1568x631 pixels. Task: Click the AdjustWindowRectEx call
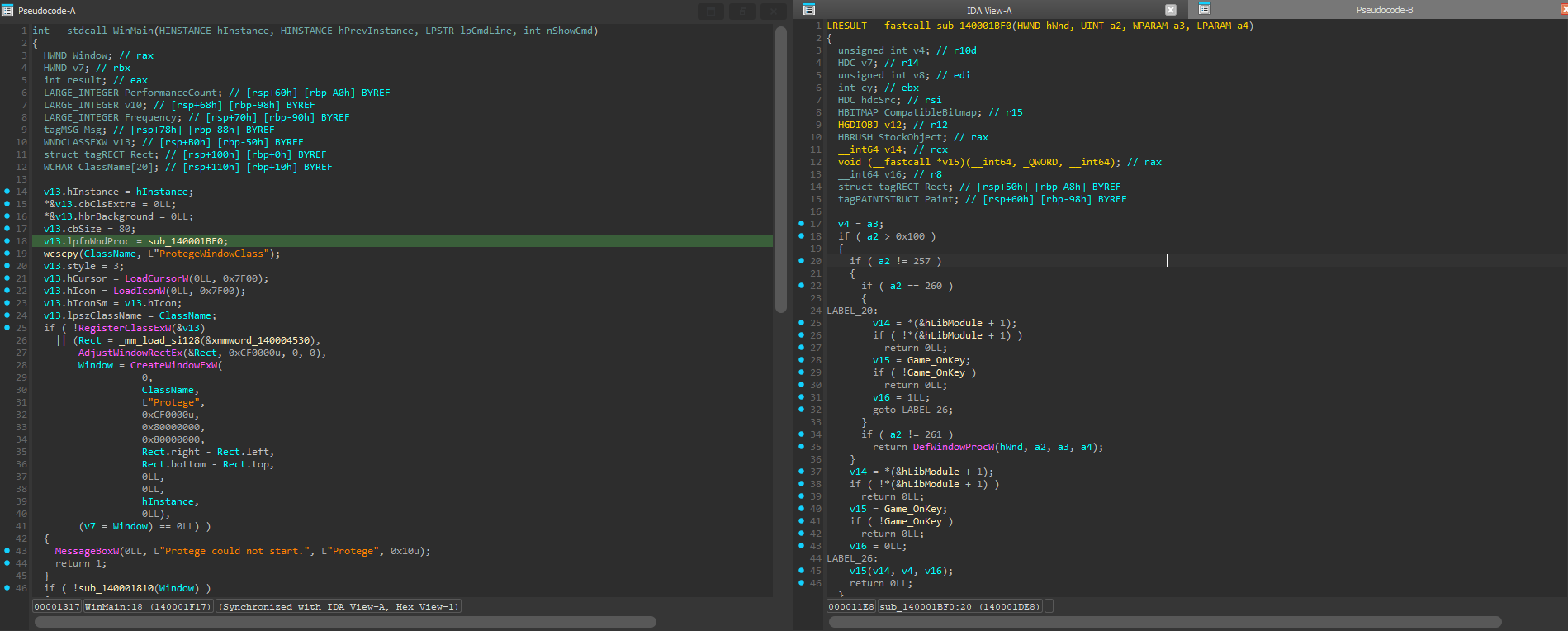click(130, 353)
